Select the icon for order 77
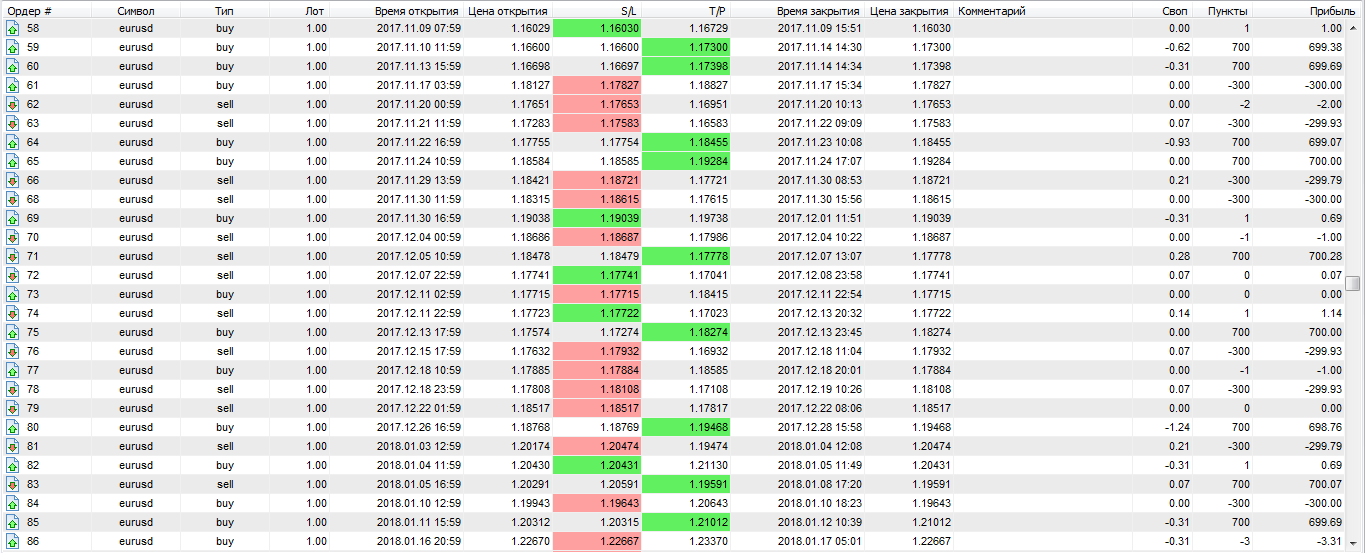 [x=12, y=370]
